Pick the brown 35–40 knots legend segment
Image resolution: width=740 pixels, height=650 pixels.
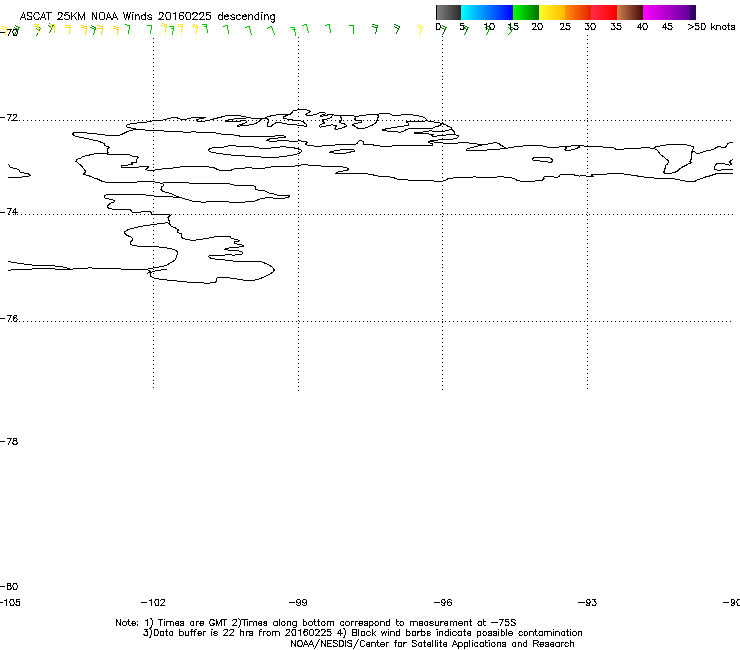pyautogui.click(x=630, y=12)
